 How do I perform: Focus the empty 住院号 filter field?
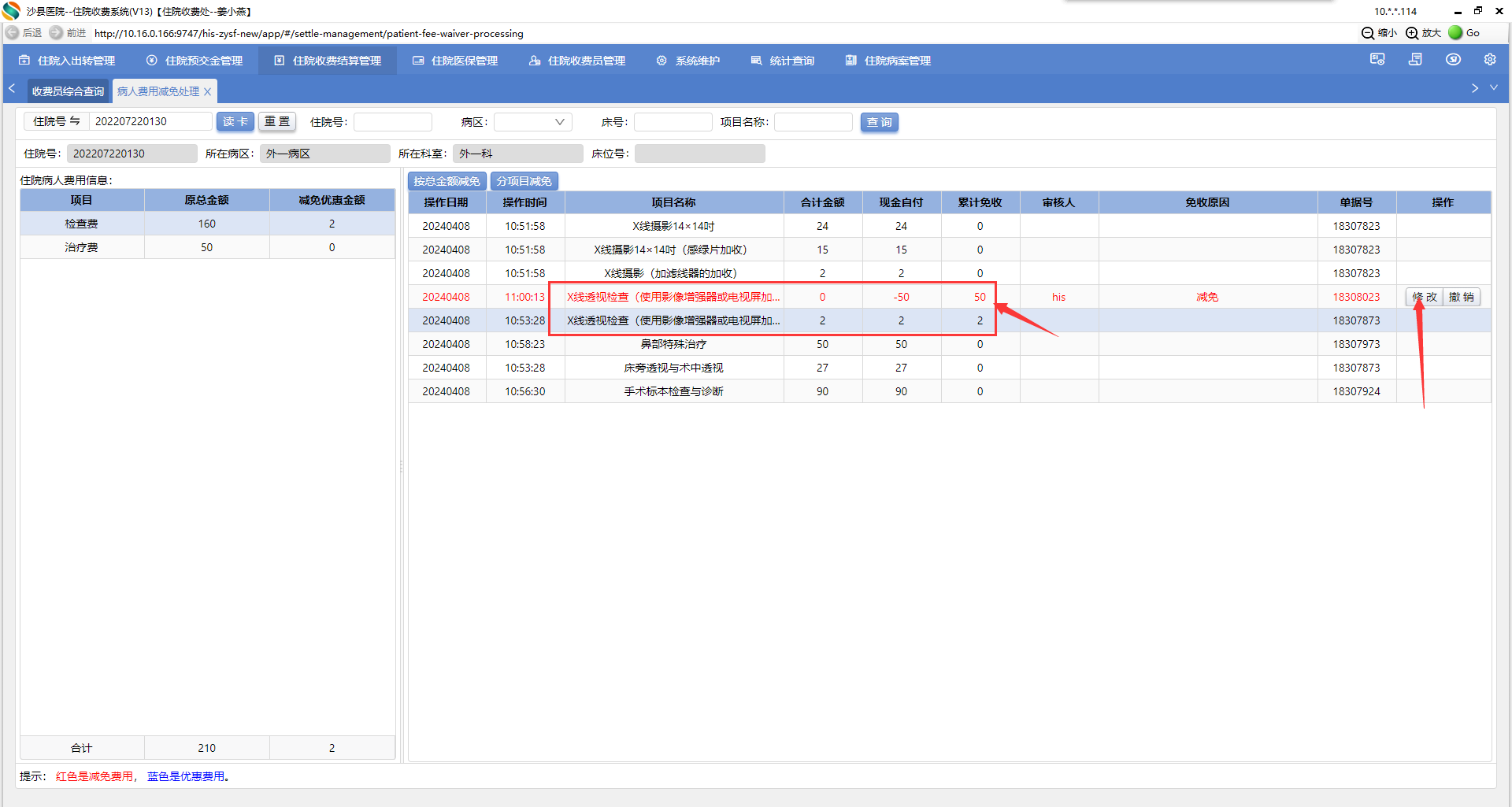click(393, 122)
